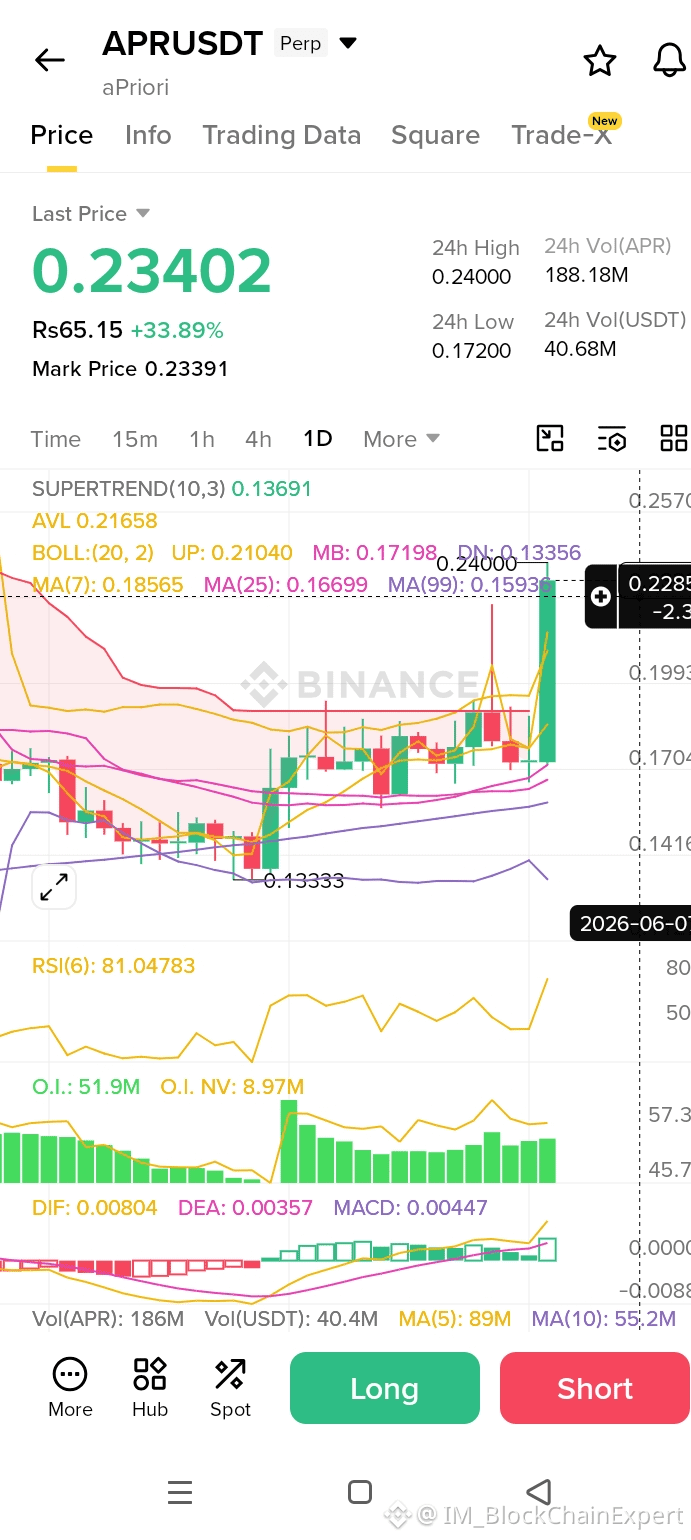Open the Trade-X tab
691x1540 pixels.
[562, 135]
